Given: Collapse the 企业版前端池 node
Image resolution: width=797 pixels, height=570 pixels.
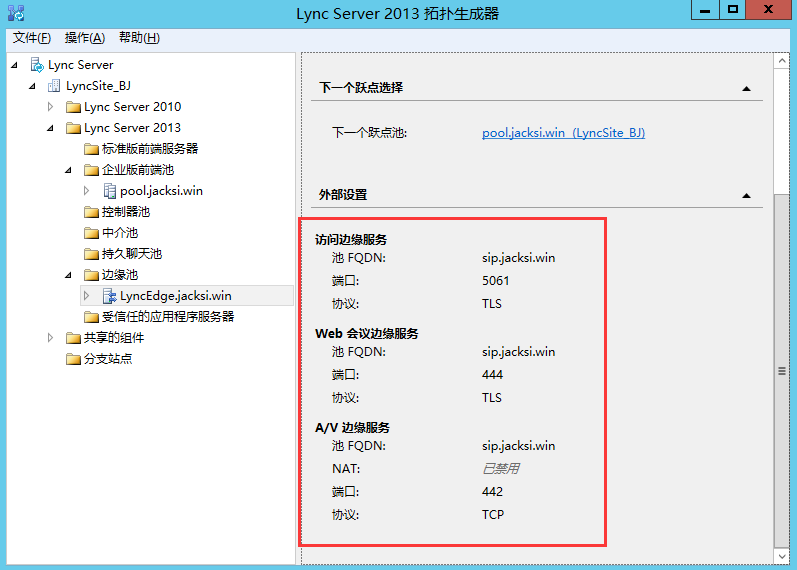Looking at the screenshot, I should click(x=69, y=170).
